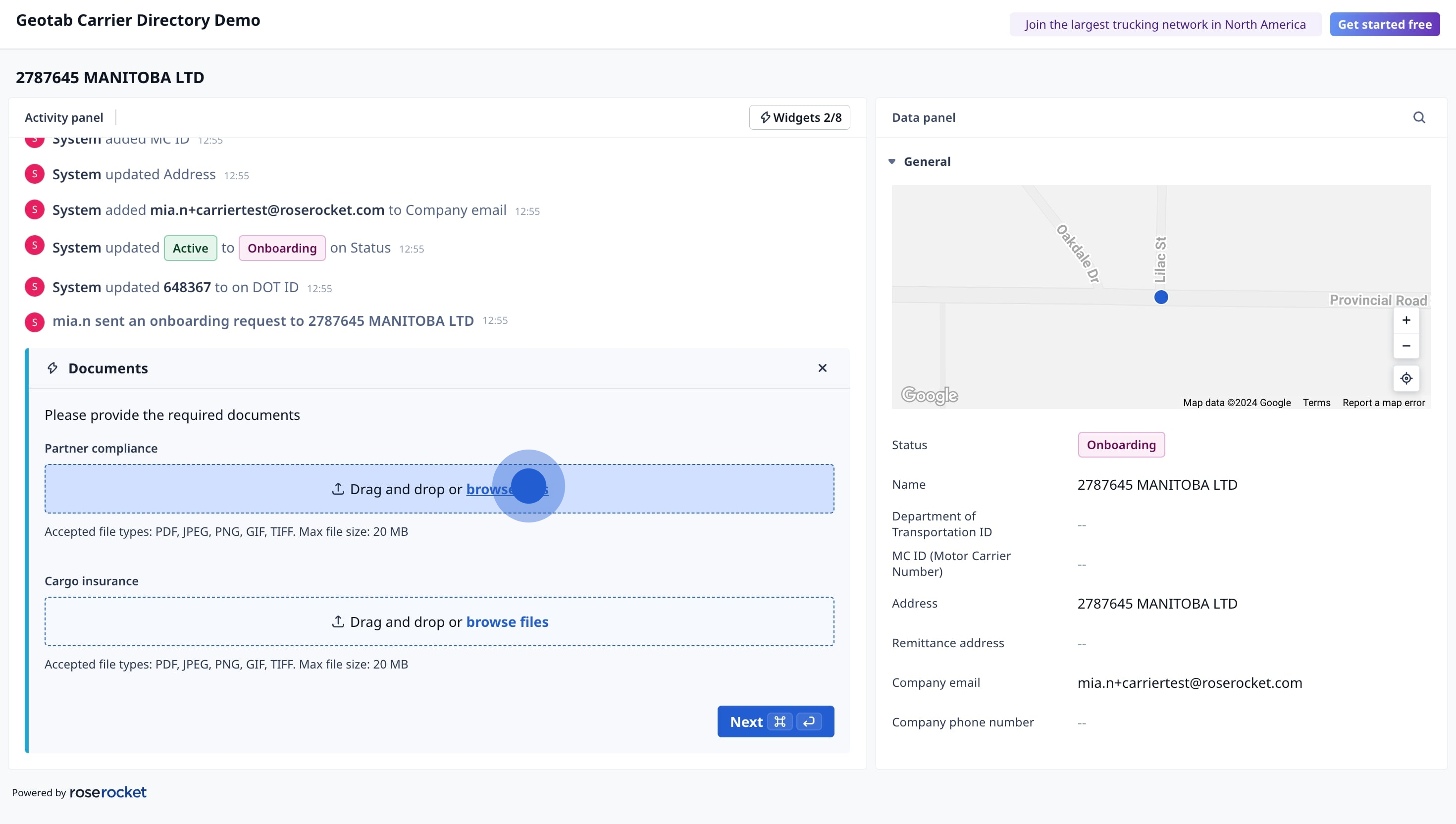The width and height of the screenshot is (1456, 824).
Task: Select the Activity panel heading
Action: coord(64,117)
